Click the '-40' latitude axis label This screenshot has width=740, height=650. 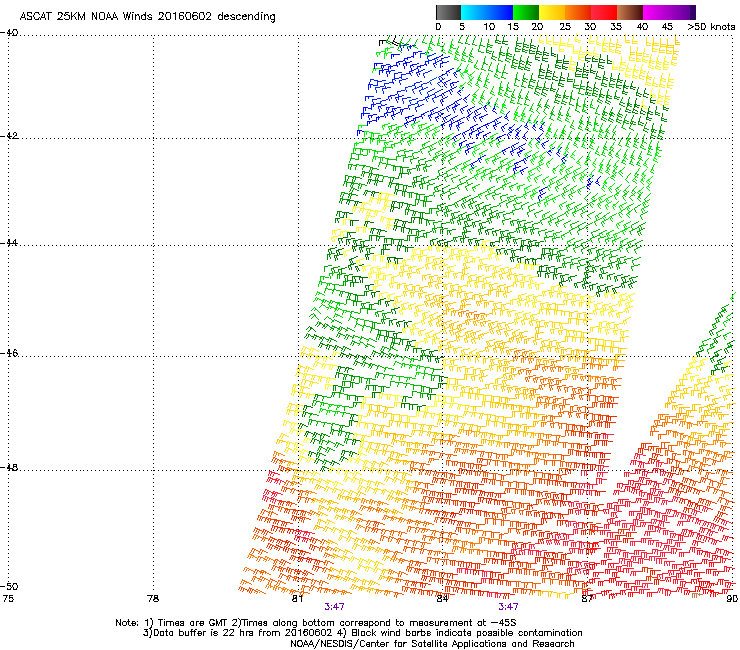[x=9, y=33]
